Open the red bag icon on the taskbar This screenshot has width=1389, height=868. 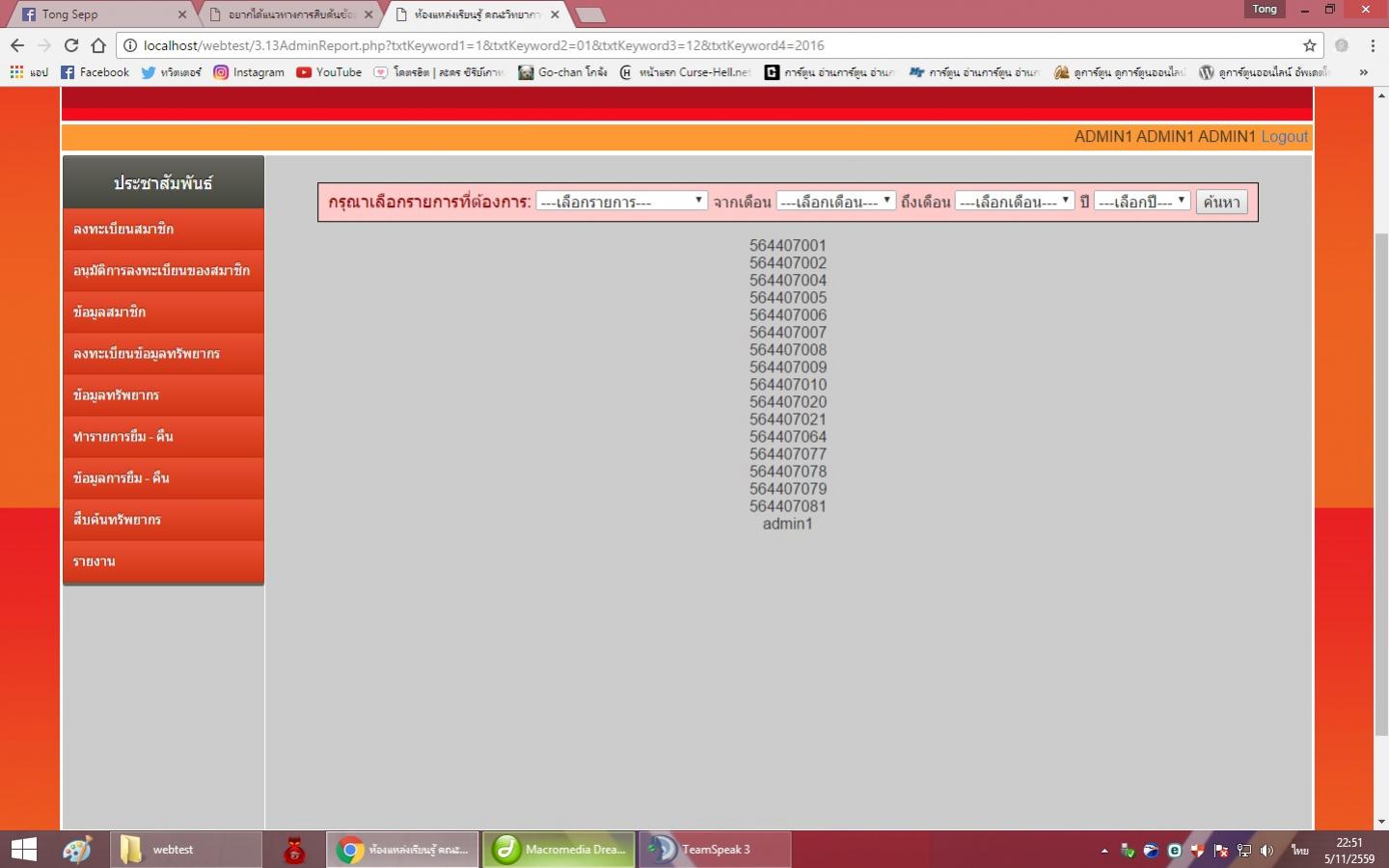(294, 850)
